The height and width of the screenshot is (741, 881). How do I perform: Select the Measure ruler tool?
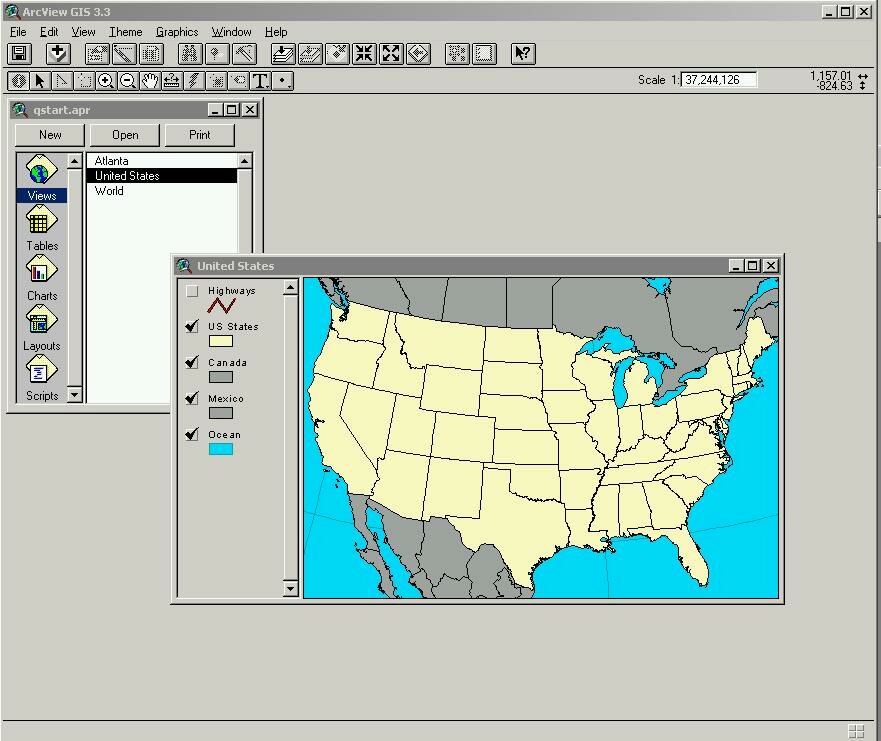pyautogui.click(x=171, y=81)
